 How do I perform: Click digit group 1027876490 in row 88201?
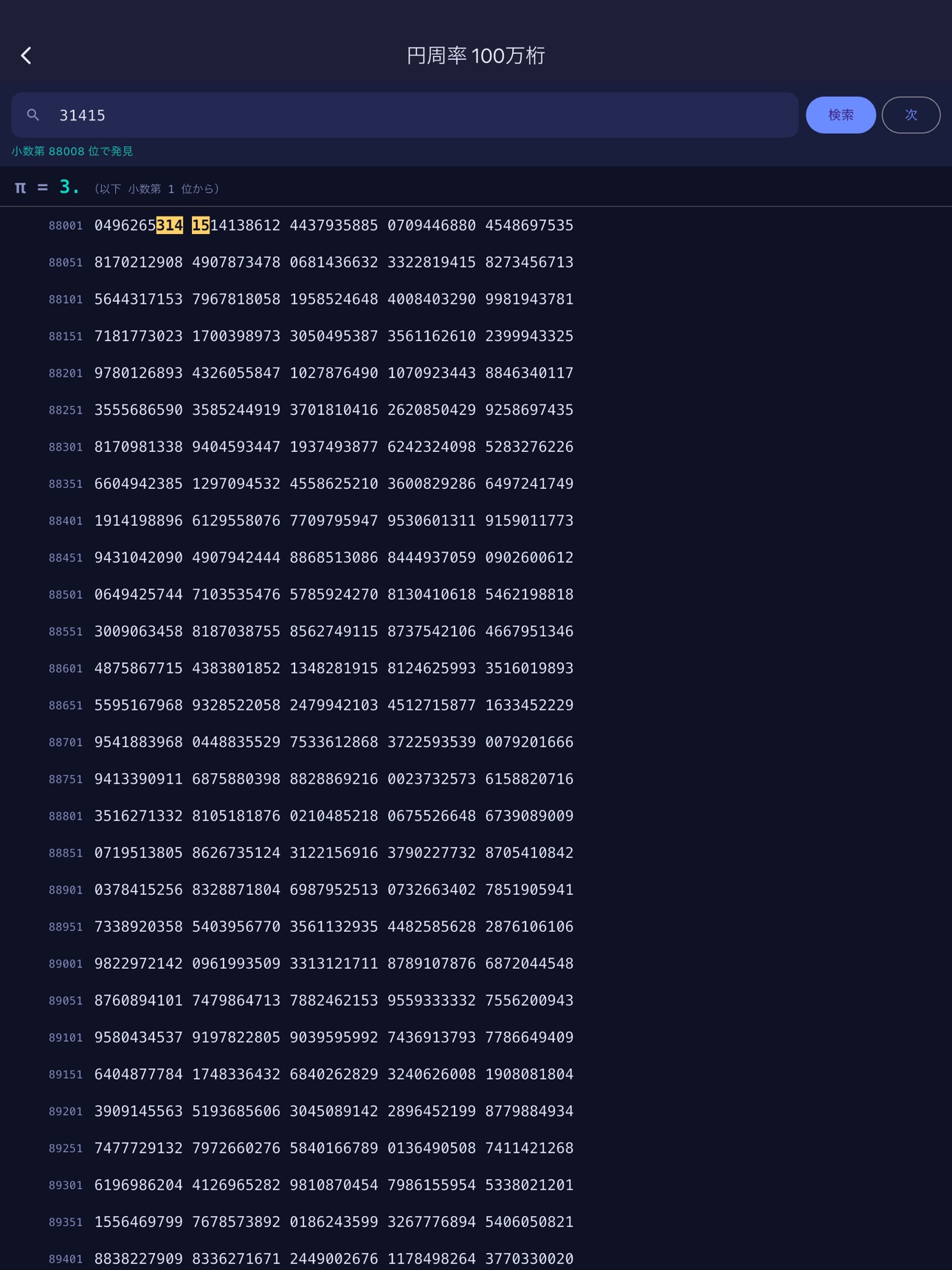tap(334, 373)
